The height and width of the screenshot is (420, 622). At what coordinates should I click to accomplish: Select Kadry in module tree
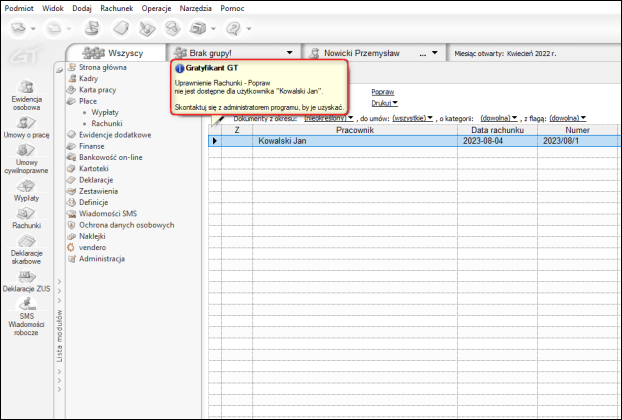coord(88,79)
